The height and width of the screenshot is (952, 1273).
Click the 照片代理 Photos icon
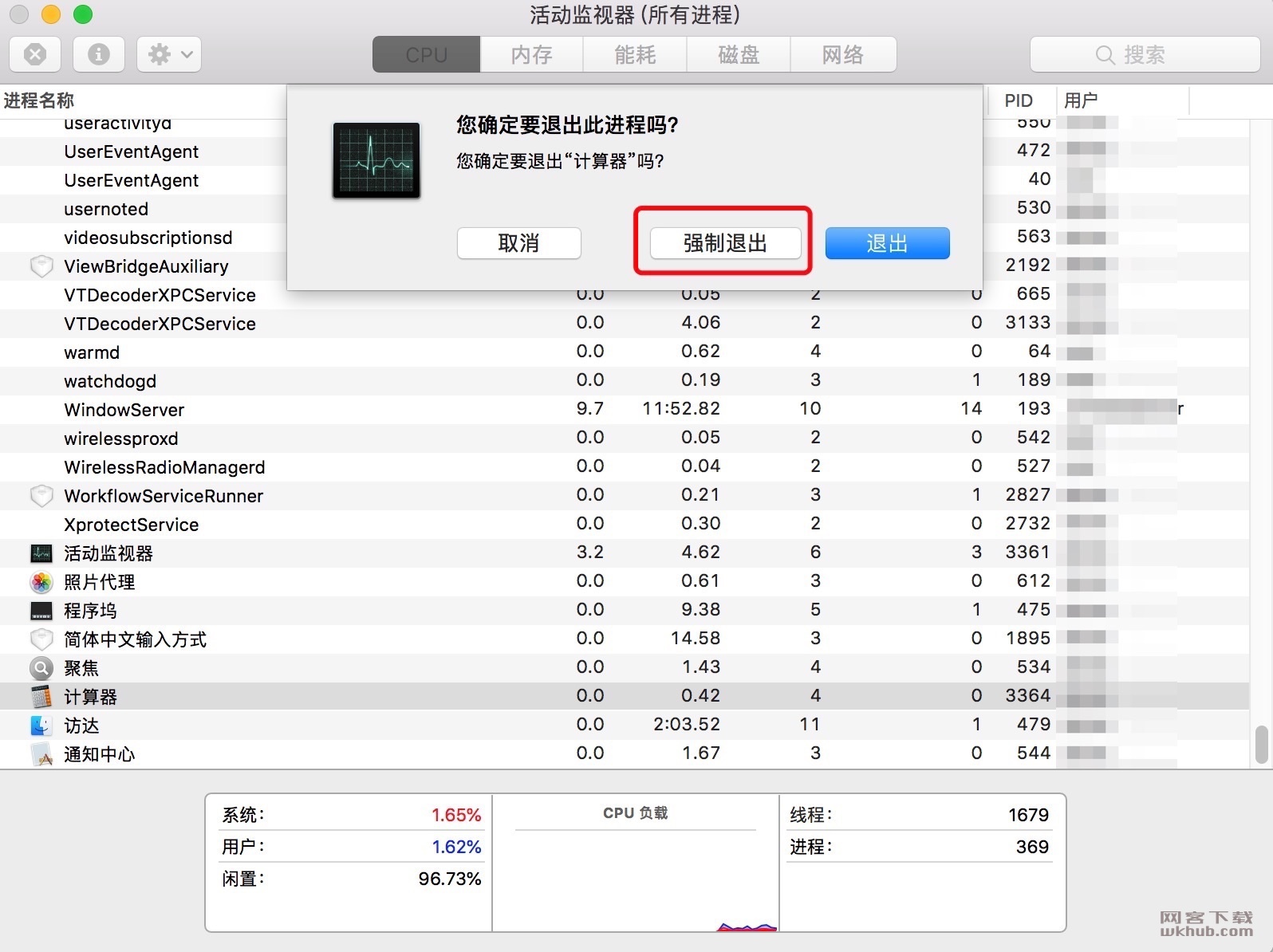41,582
